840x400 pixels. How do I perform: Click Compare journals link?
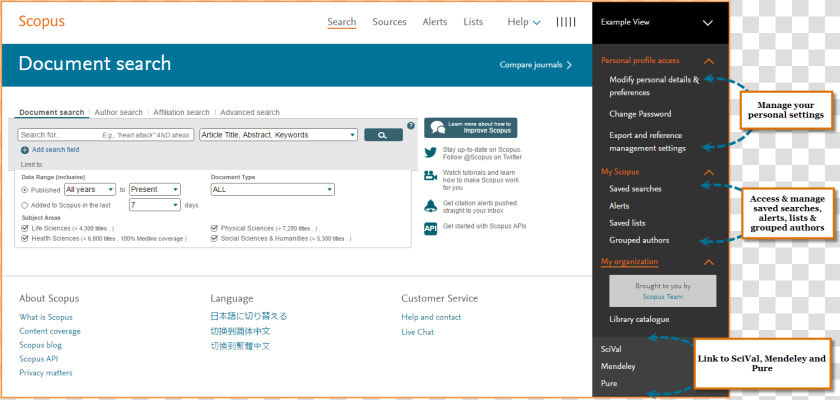(536, 65)
